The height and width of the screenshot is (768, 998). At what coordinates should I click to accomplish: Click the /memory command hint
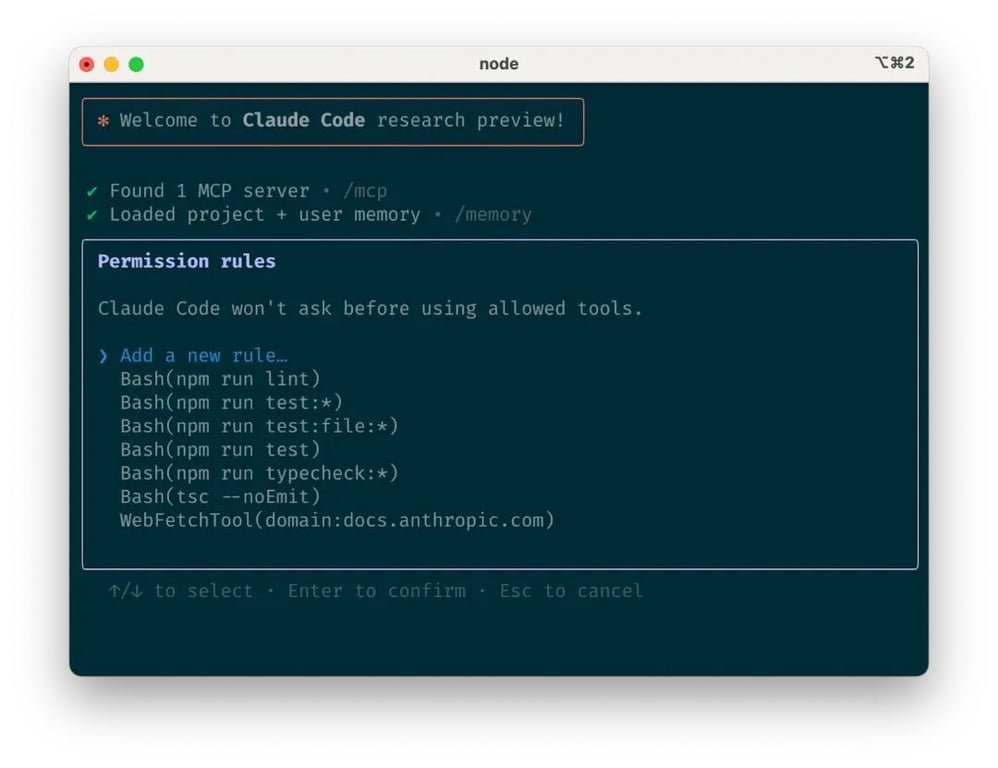[x=493, y=215]
